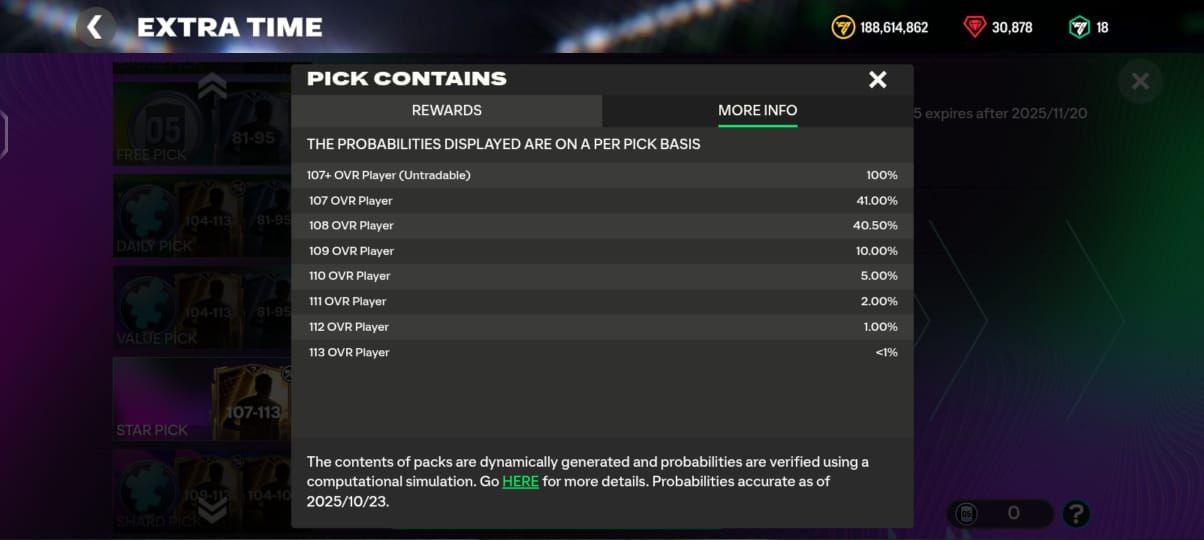
Task: Select the More Info tab
Action: coord(757,110)
